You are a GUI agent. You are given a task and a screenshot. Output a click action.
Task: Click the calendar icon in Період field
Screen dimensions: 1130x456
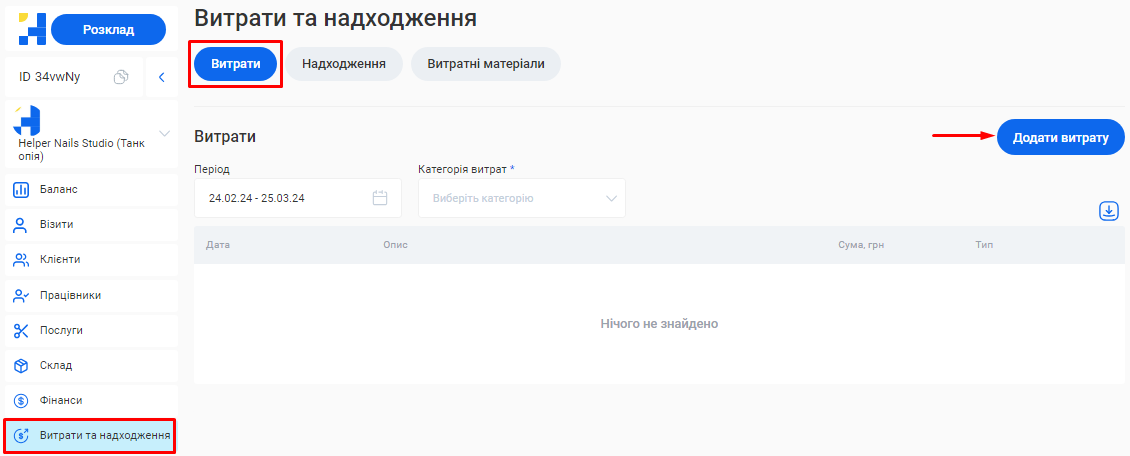380,198
